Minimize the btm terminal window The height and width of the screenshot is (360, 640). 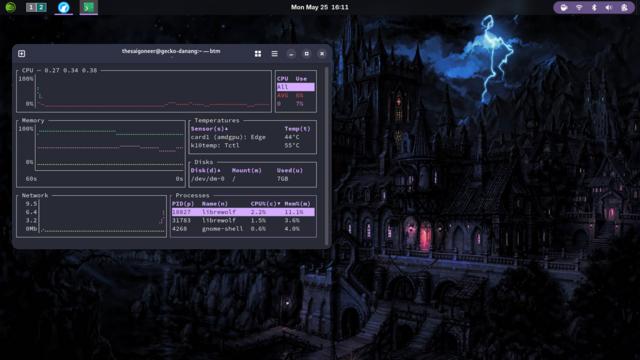291,54
